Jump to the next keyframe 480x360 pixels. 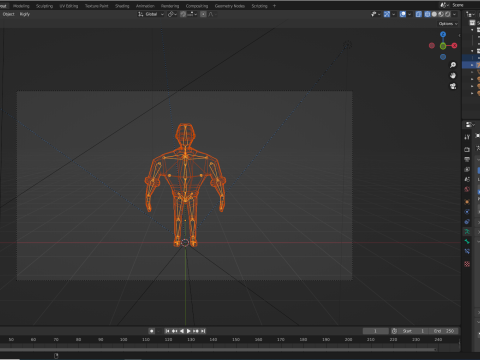tap(196, 331)
